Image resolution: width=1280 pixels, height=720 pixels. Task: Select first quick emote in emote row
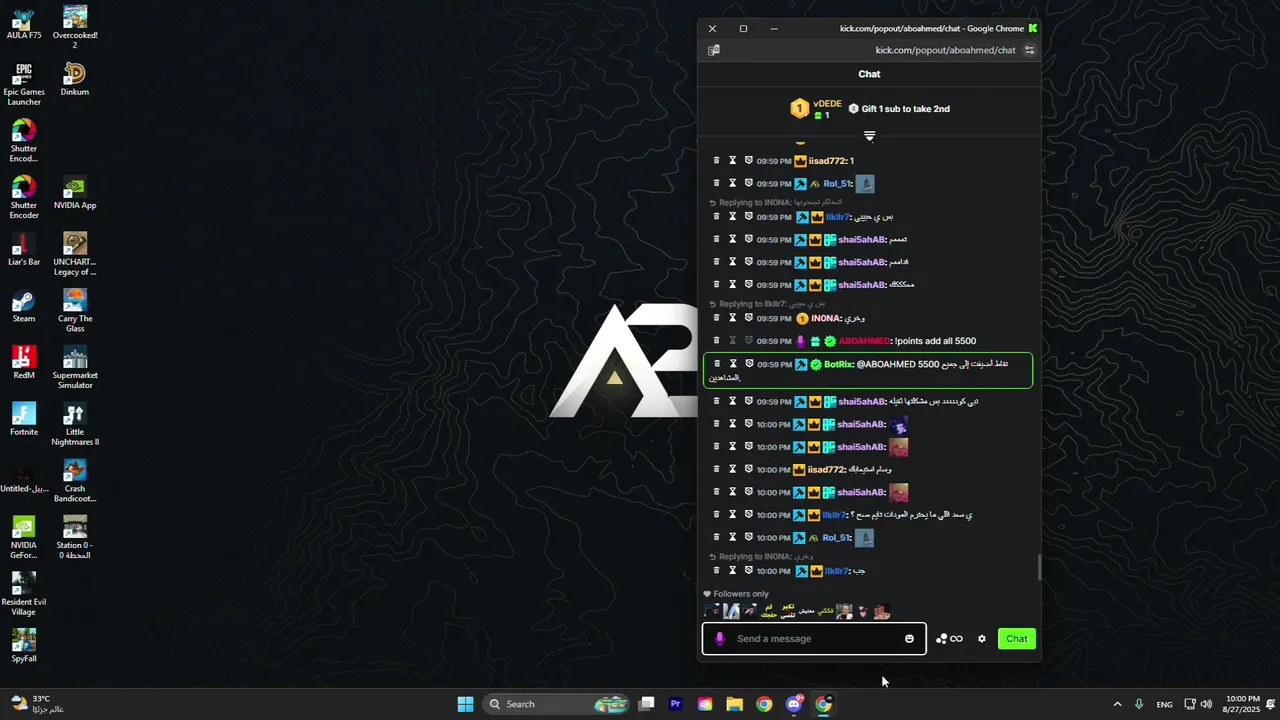coord(712,611)
